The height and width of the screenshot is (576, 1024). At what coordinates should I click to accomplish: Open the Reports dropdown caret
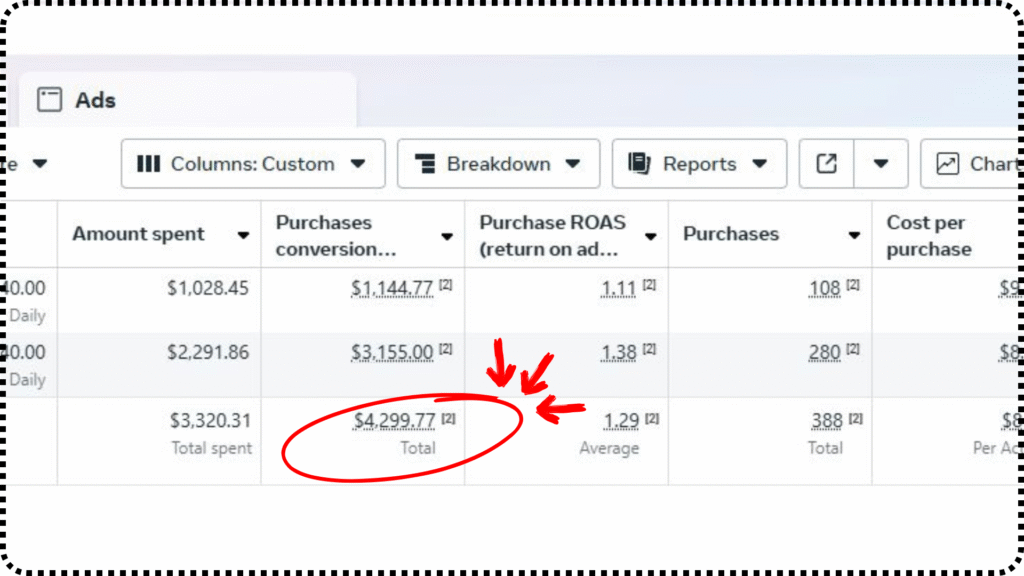tap(759, 164)
